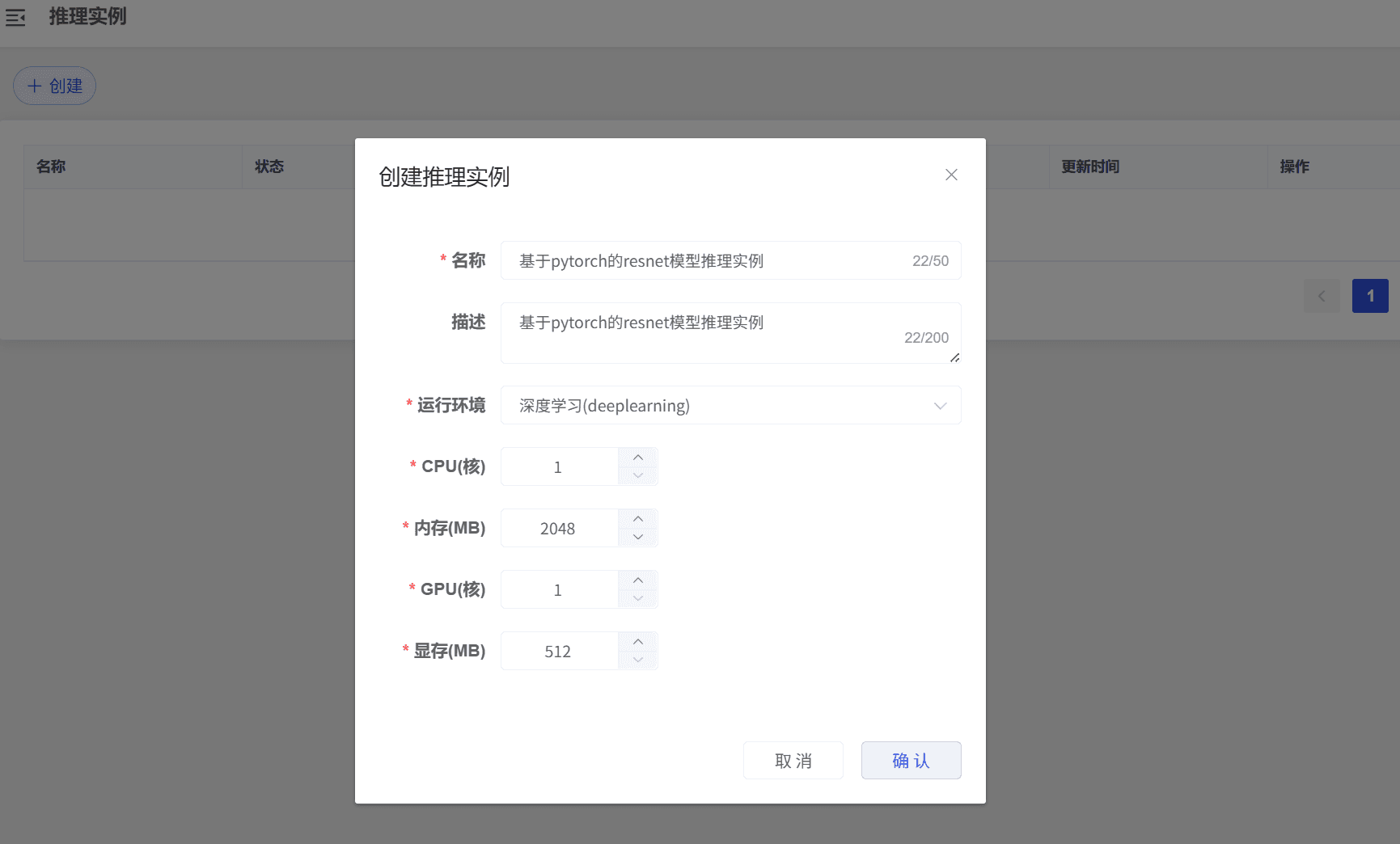Close the 创建推理实例 dialog with X
1400x844 pixels.
(x=951, y=175)
